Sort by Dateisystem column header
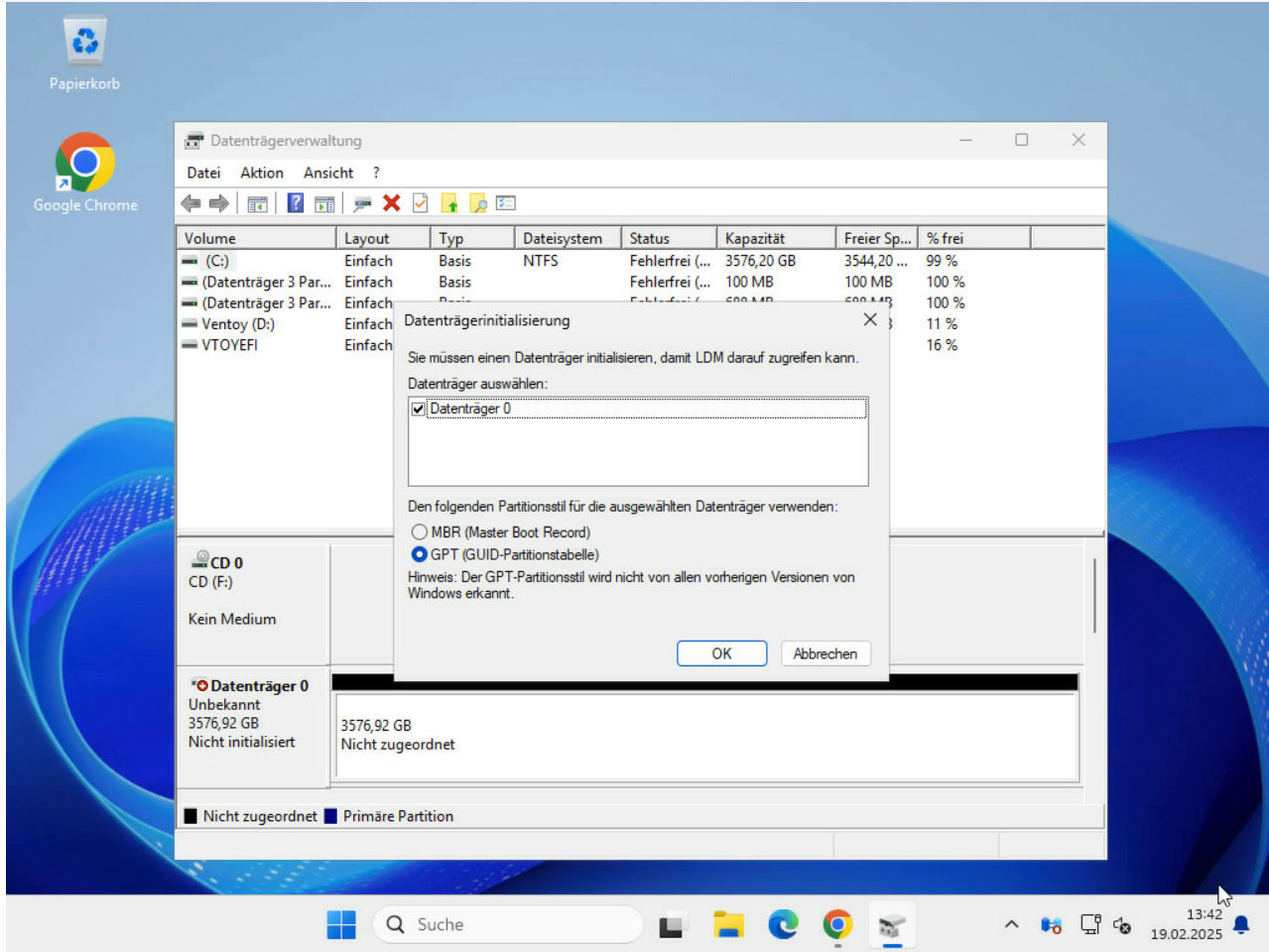Image resolution: width=1269 pixels, height=952 pixels. (569, 238)
